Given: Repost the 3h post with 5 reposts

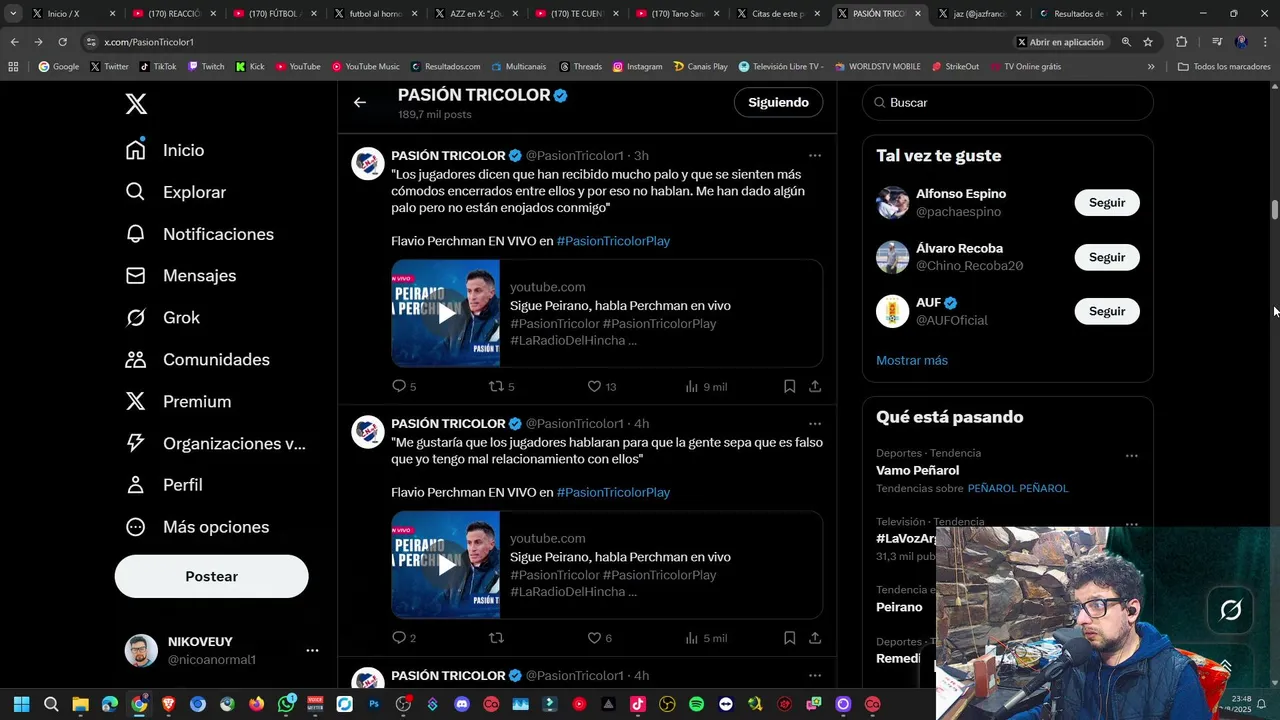Looking at the screenshot, I should (496, 386).
